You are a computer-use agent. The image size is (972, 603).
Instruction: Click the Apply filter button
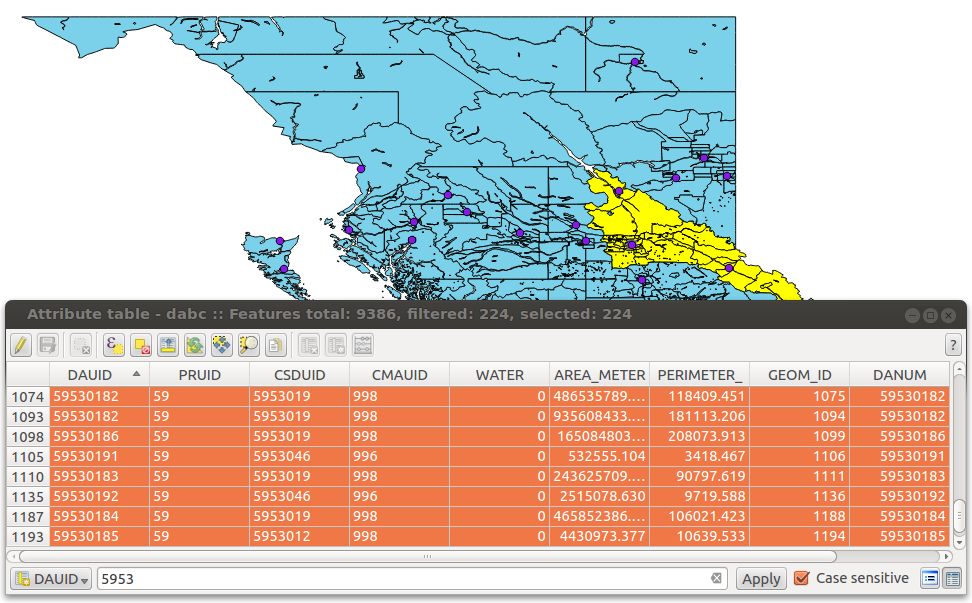pos(761,579)
